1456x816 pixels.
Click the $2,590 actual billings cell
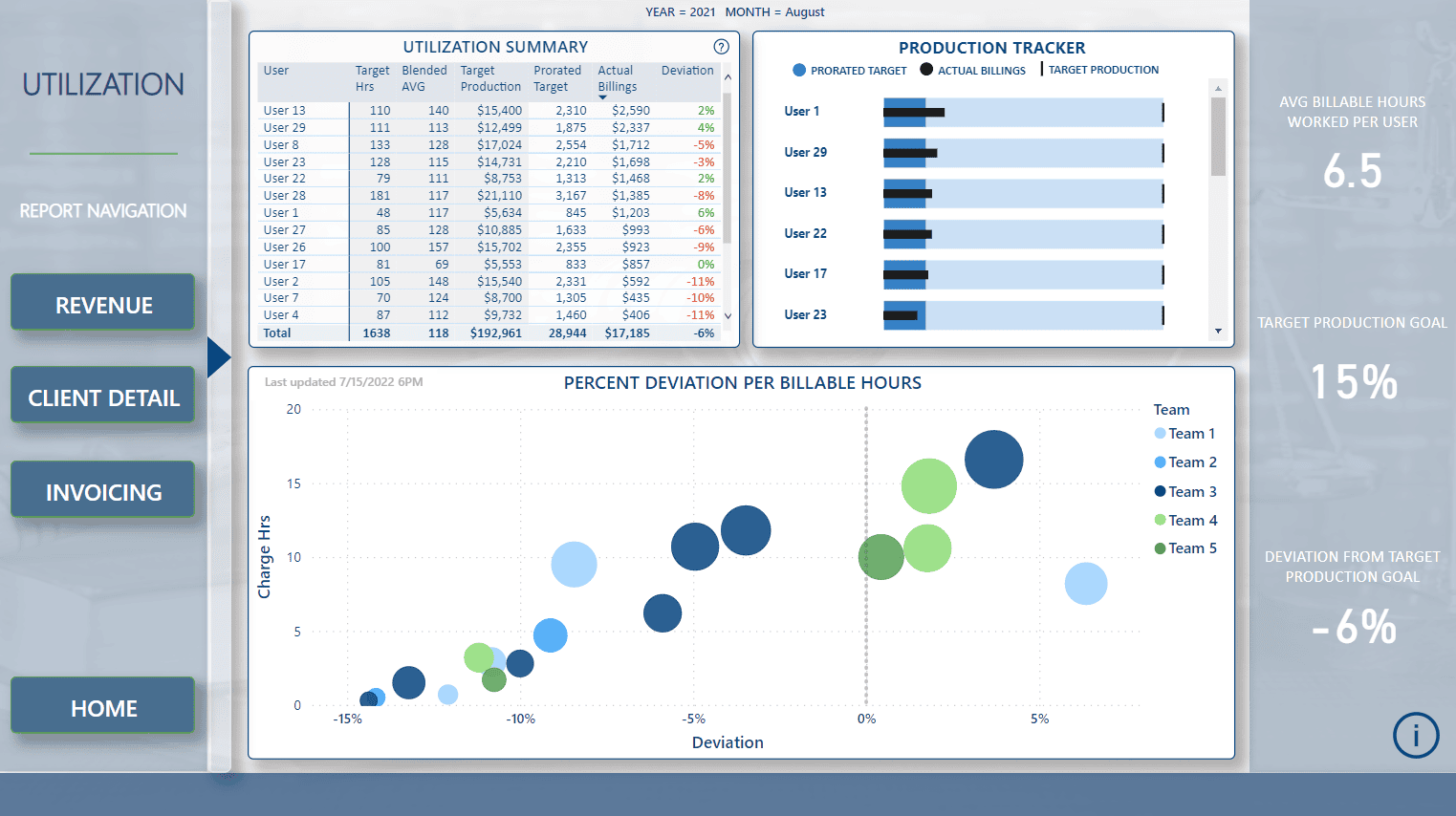631,111
